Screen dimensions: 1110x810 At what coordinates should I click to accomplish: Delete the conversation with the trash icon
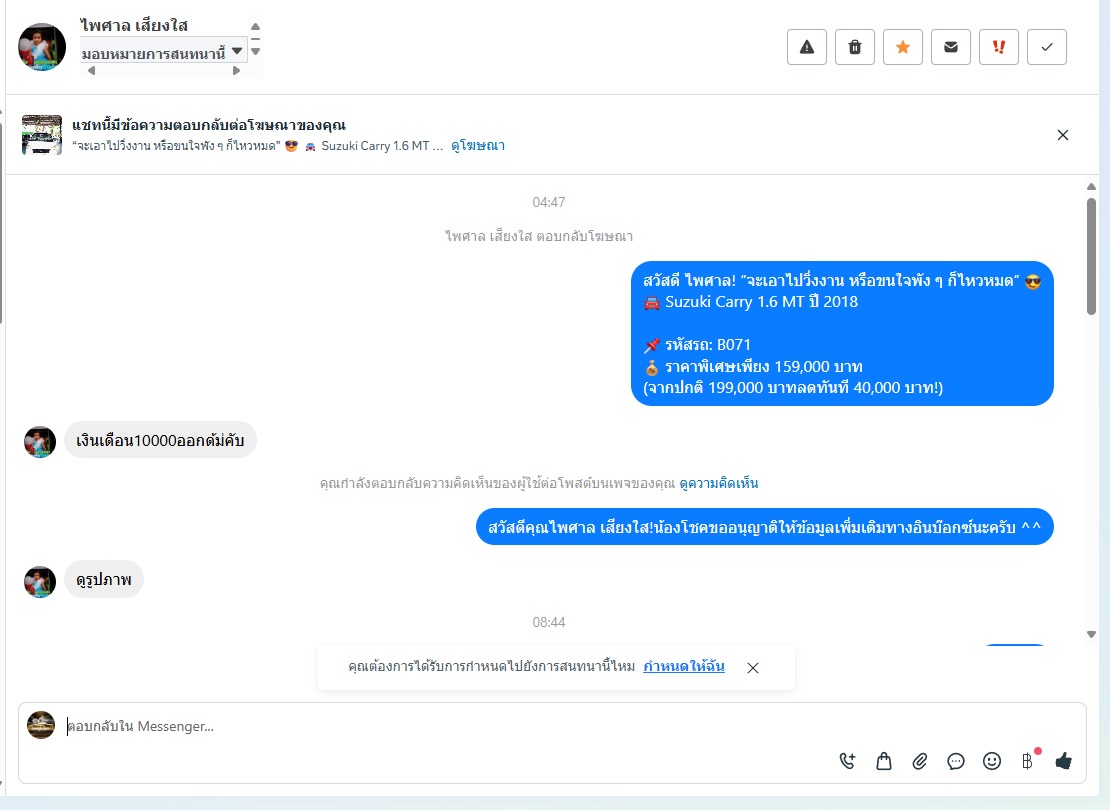[854, 47]
